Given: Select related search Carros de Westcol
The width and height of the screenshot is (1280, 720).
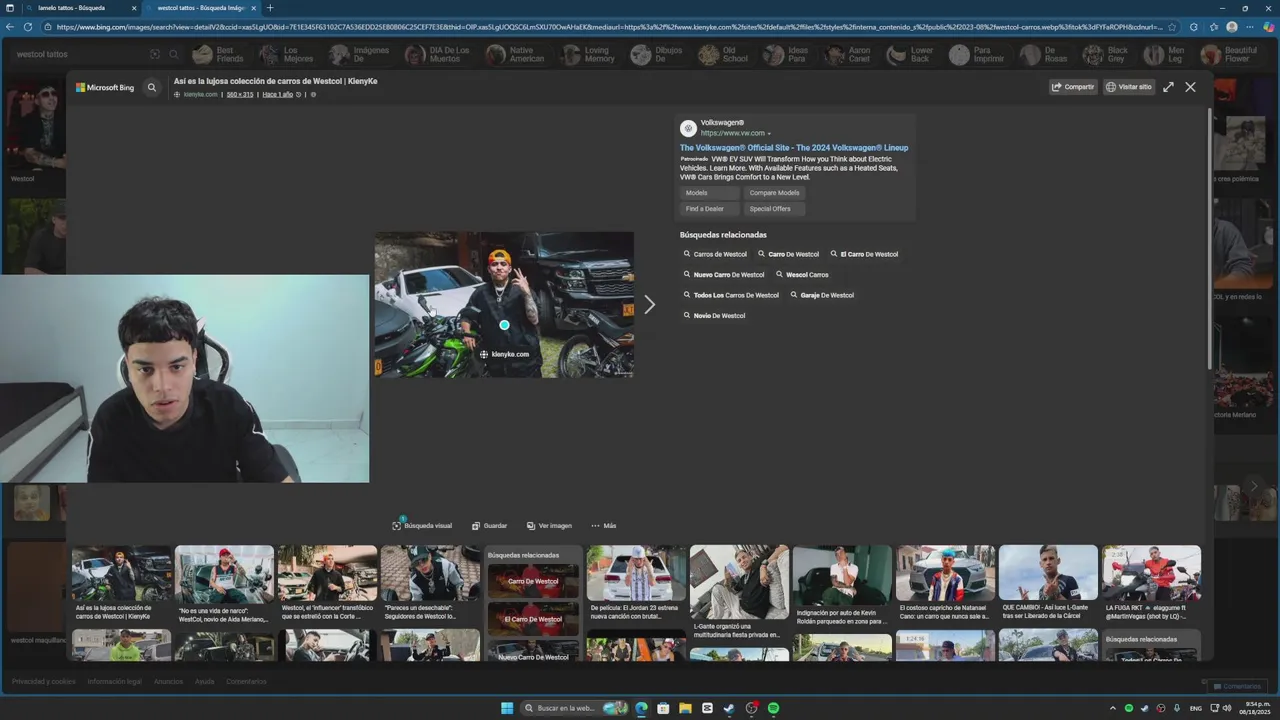Looking at the screenshot, I should point(715,254).
